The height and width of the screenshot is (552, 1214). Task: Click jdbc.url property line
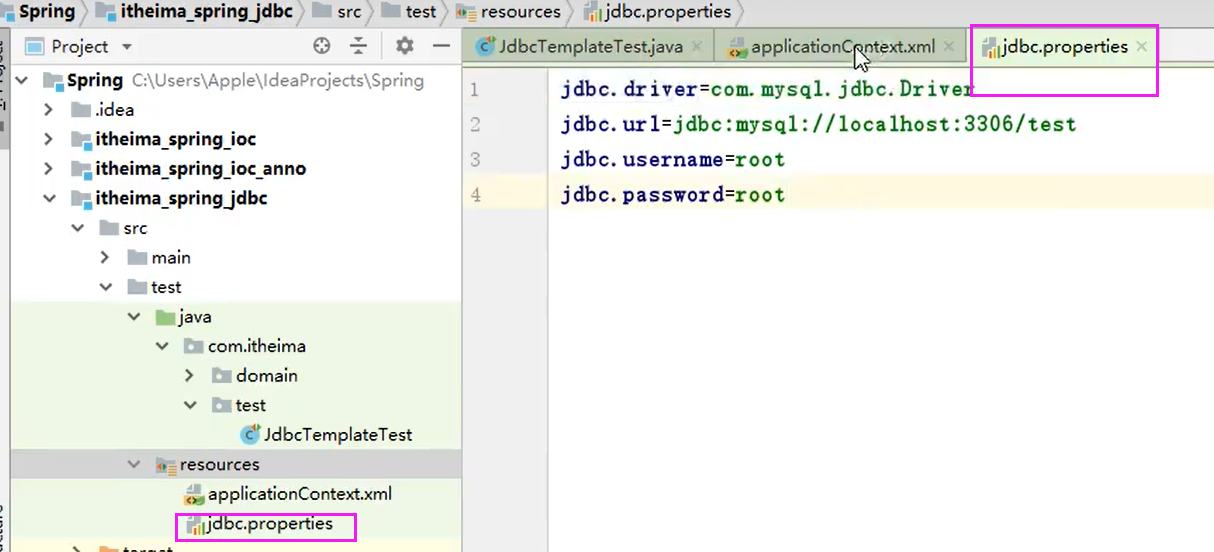pos(819,124)
